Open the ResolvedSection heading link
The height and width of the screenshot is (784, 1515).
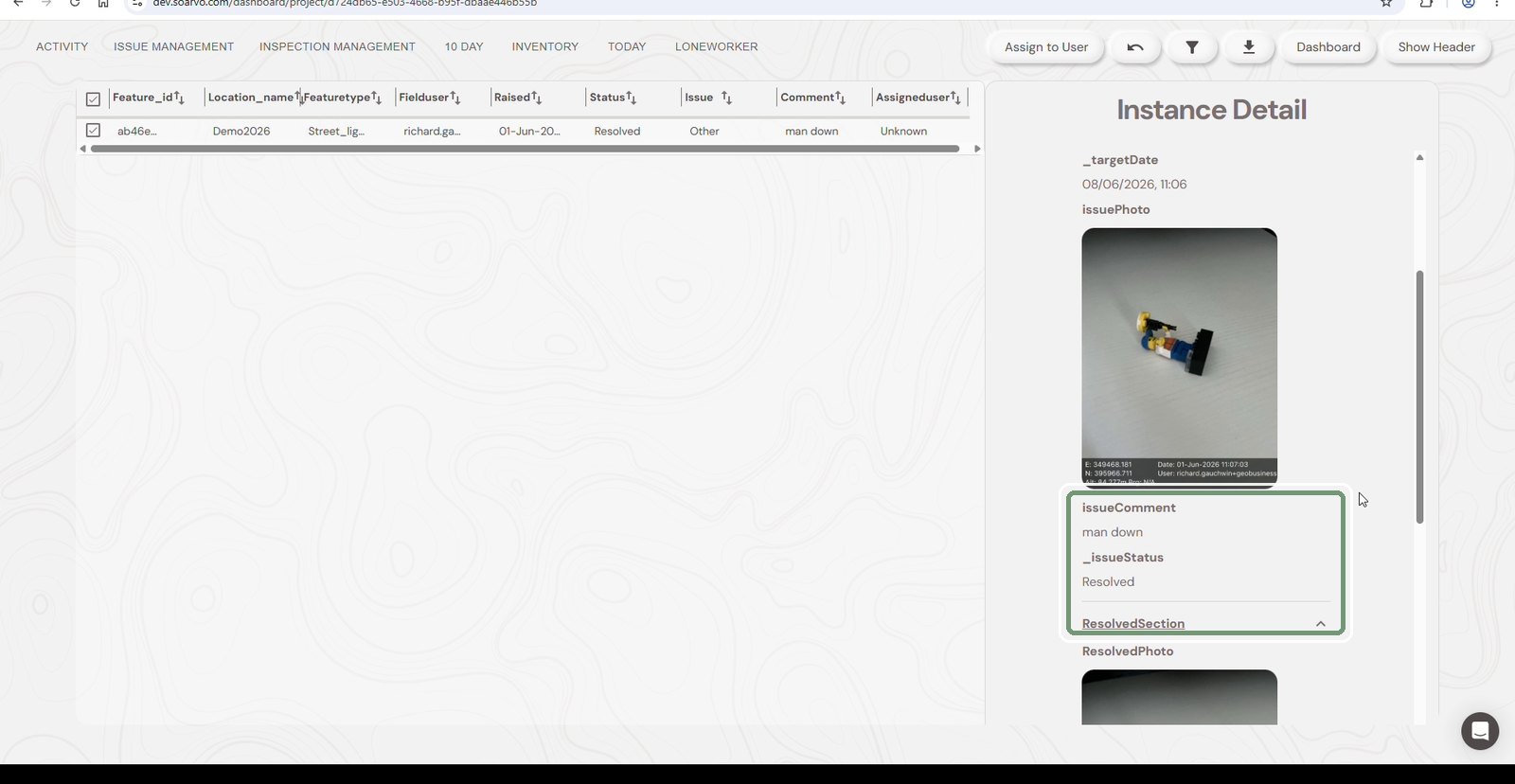1133,624
